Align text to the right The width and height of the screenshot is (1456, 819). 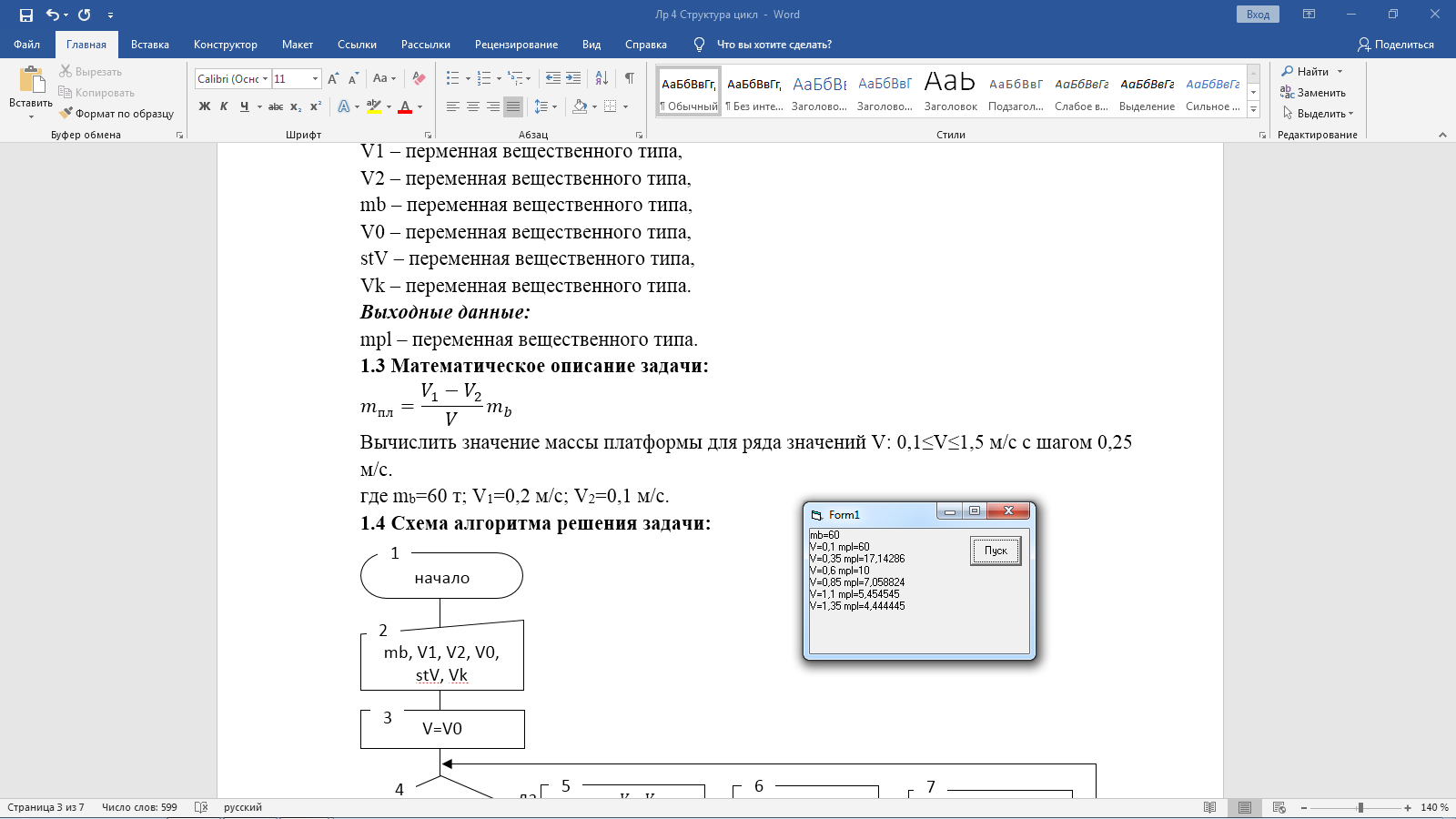(493, 106)
